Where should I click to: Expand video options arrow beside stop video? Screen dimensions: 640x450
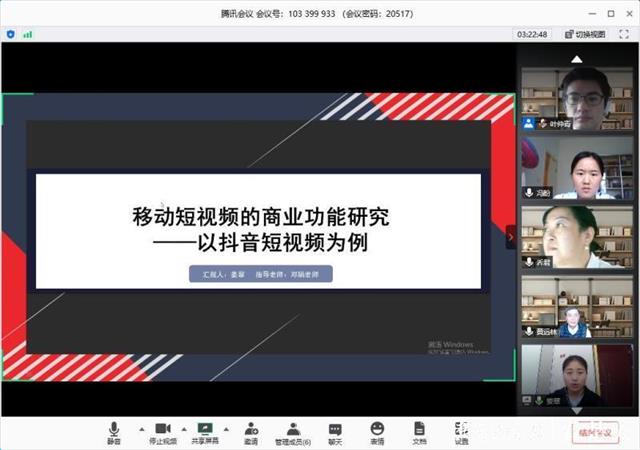(x=185, y=428)
